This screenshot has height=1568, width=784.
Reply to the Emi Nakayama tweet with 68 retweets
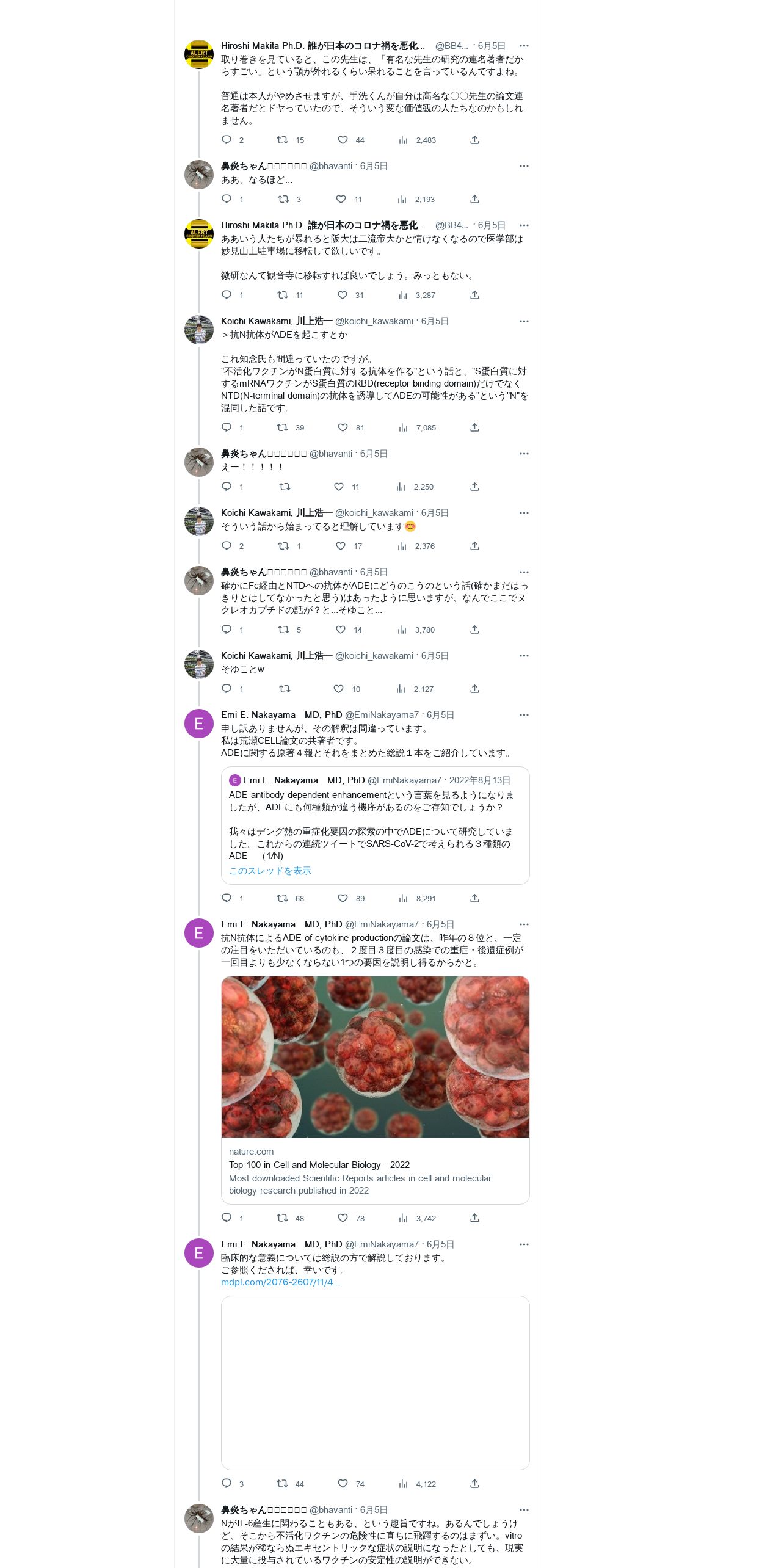pos(227,898)
